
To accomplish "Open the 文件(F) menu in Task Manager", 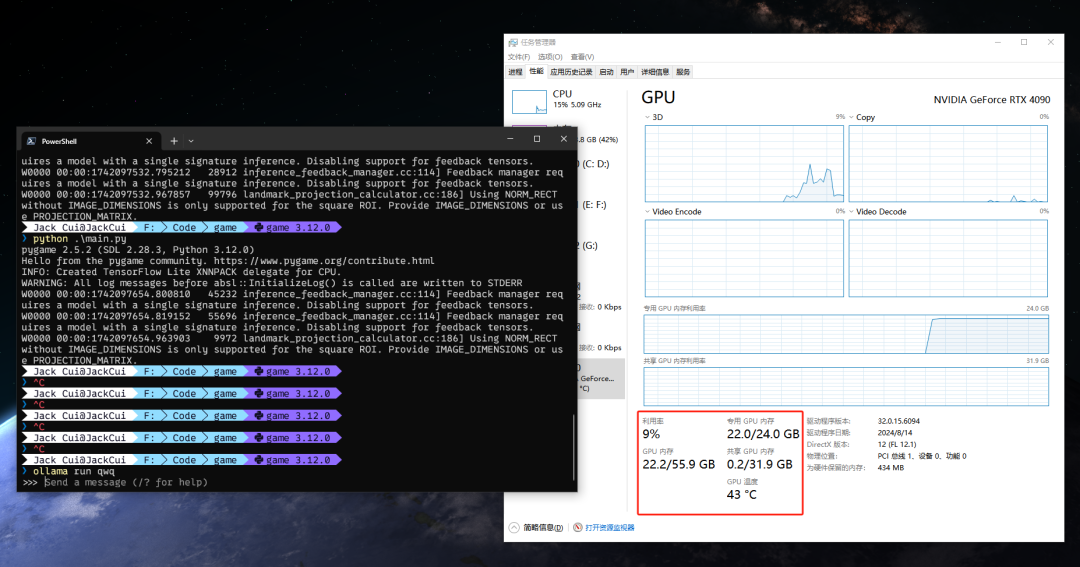I will [519, 57].
